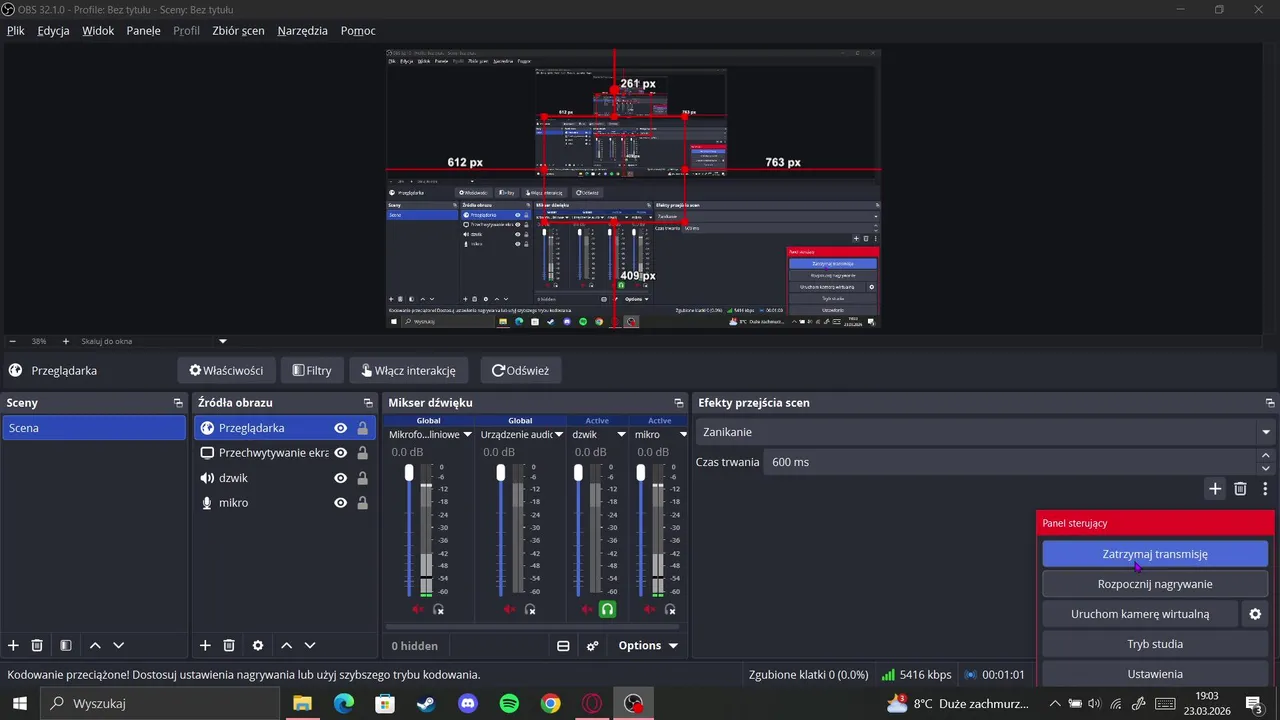
Task: Increase Czas trwania with up arrow
Action: point(1266,456)
